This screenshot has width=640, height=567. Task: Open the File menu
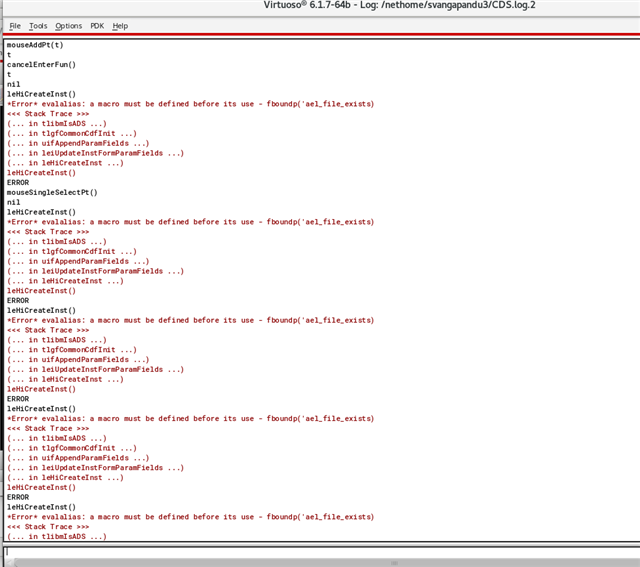pos(15,26)
